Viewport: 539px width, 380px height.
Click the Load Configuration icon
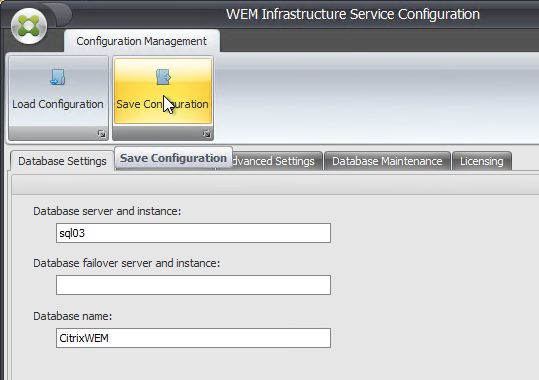pyautogui.click(x=58, y=77)
